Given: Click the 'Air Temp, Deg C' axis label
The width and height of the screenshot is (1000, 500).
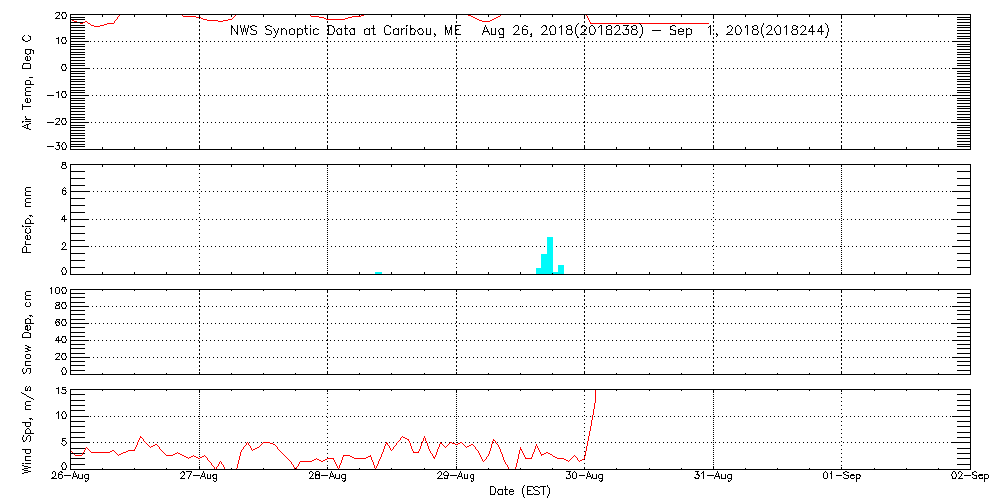Looking at the screenshot, I should tap(29, 82).
